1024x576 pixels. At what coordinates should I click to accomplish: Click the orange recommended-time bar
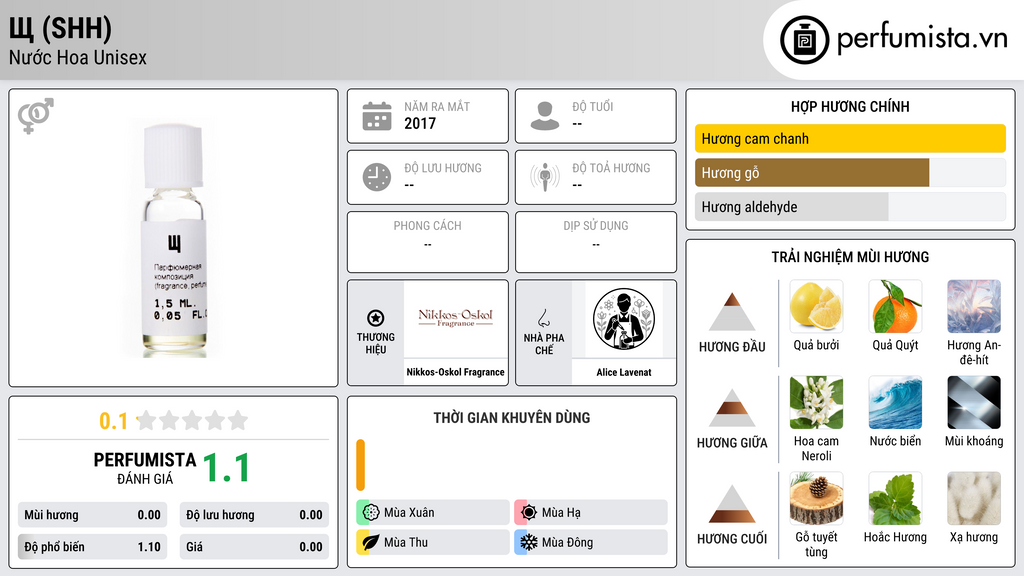pos(360,465)
